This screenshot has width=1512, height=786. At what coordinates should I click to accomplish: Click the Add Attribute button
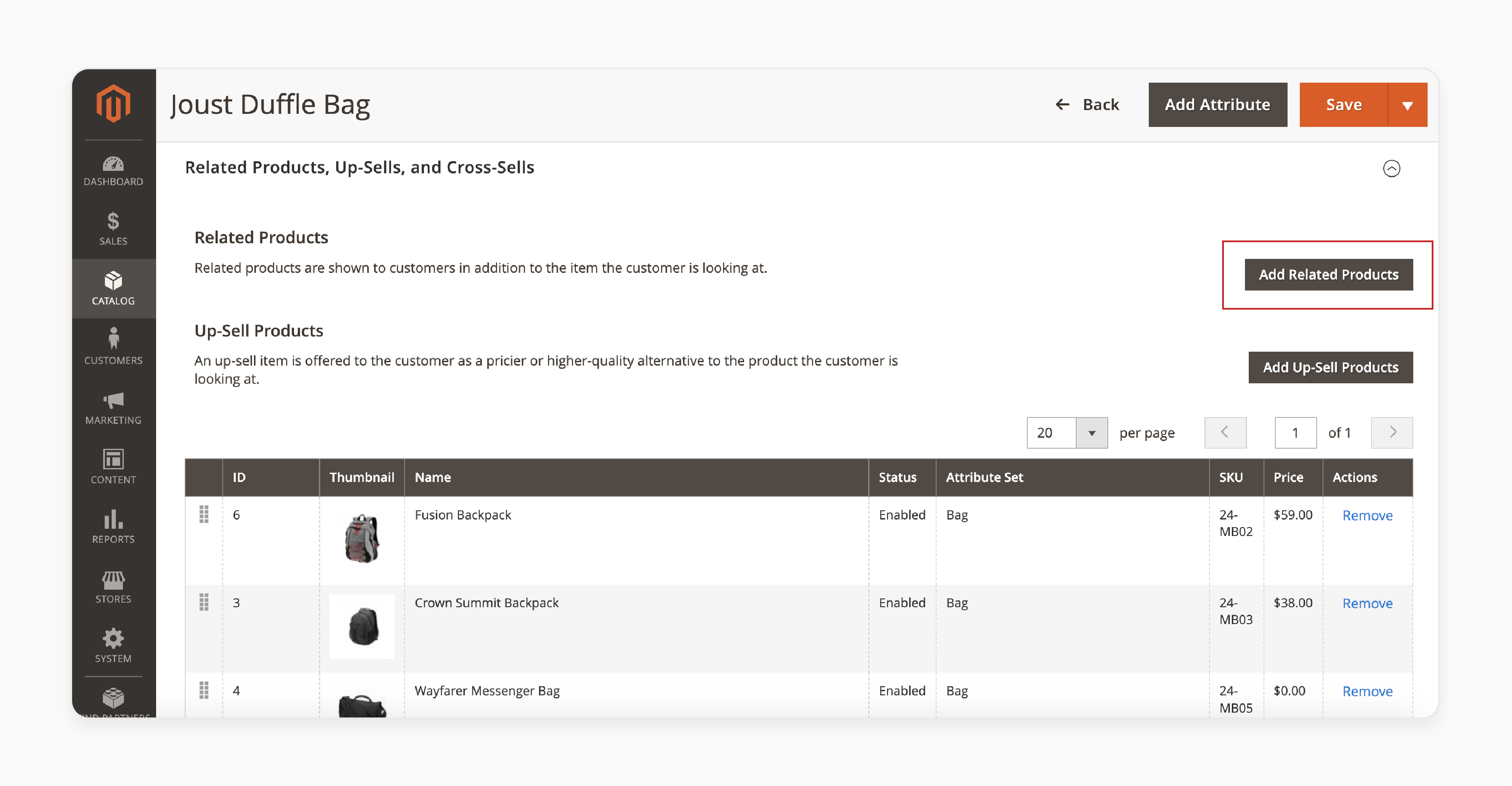tap(1218, 105)
